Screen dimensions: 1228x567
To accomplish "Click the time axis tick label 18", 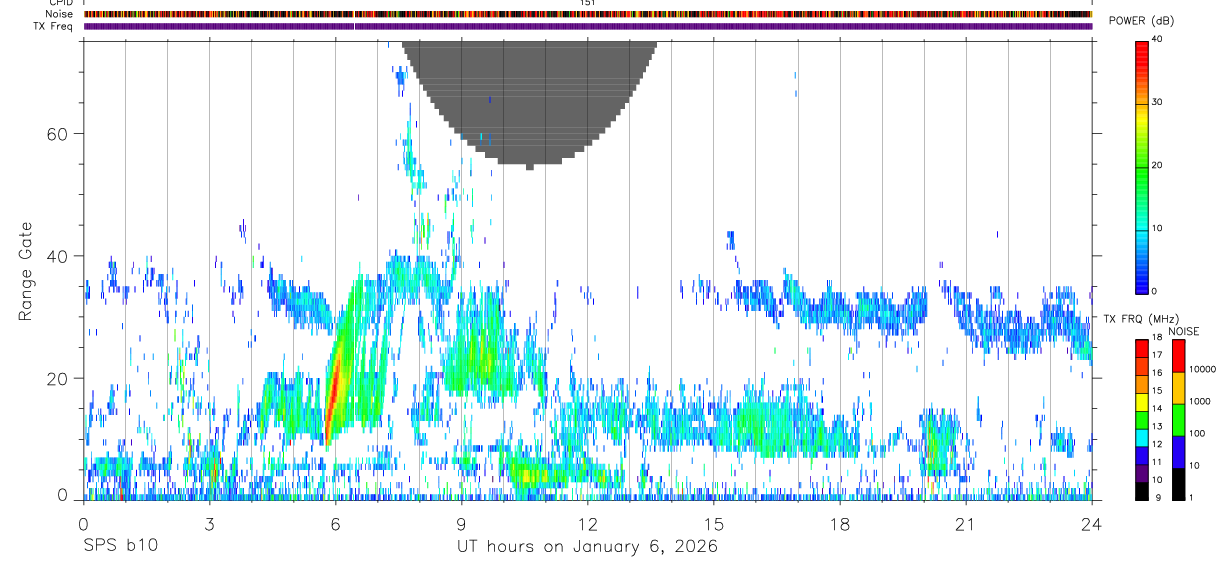I will [840, 523].
